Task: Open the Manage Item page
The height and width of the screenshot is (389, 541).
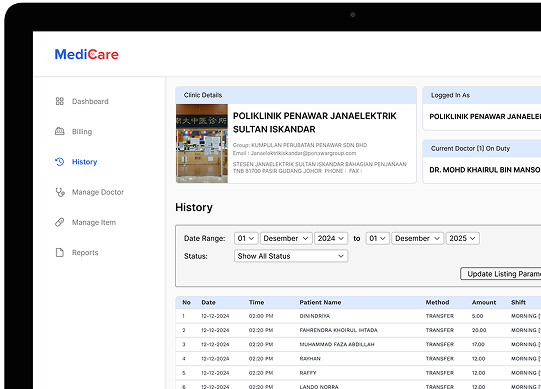Action: (x=94, y=222)
